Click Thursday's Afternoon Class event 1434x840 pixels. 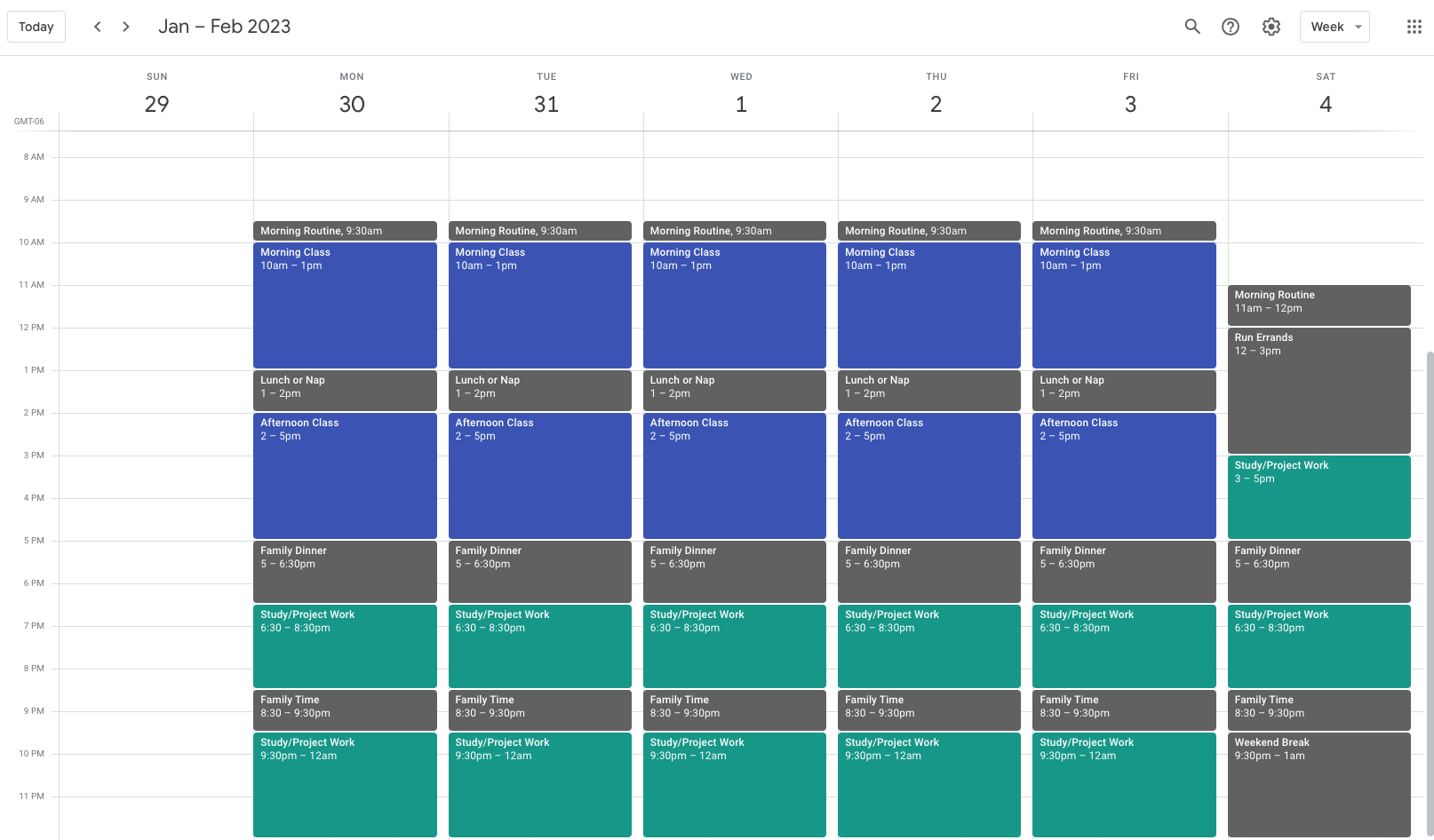tap(928, 476)
